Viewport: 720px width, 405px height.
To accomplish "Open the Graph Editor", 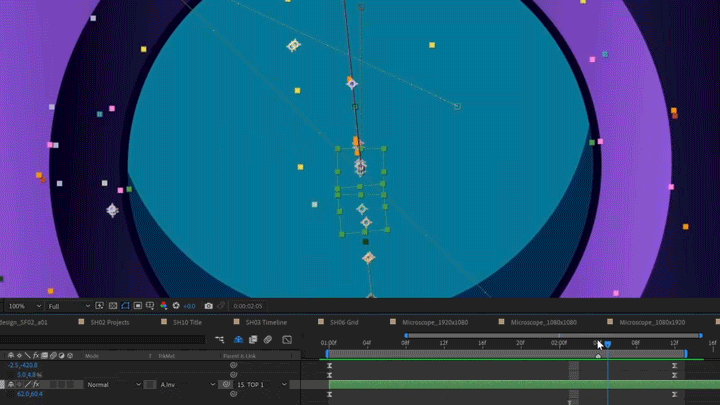I will click(287, 340).
